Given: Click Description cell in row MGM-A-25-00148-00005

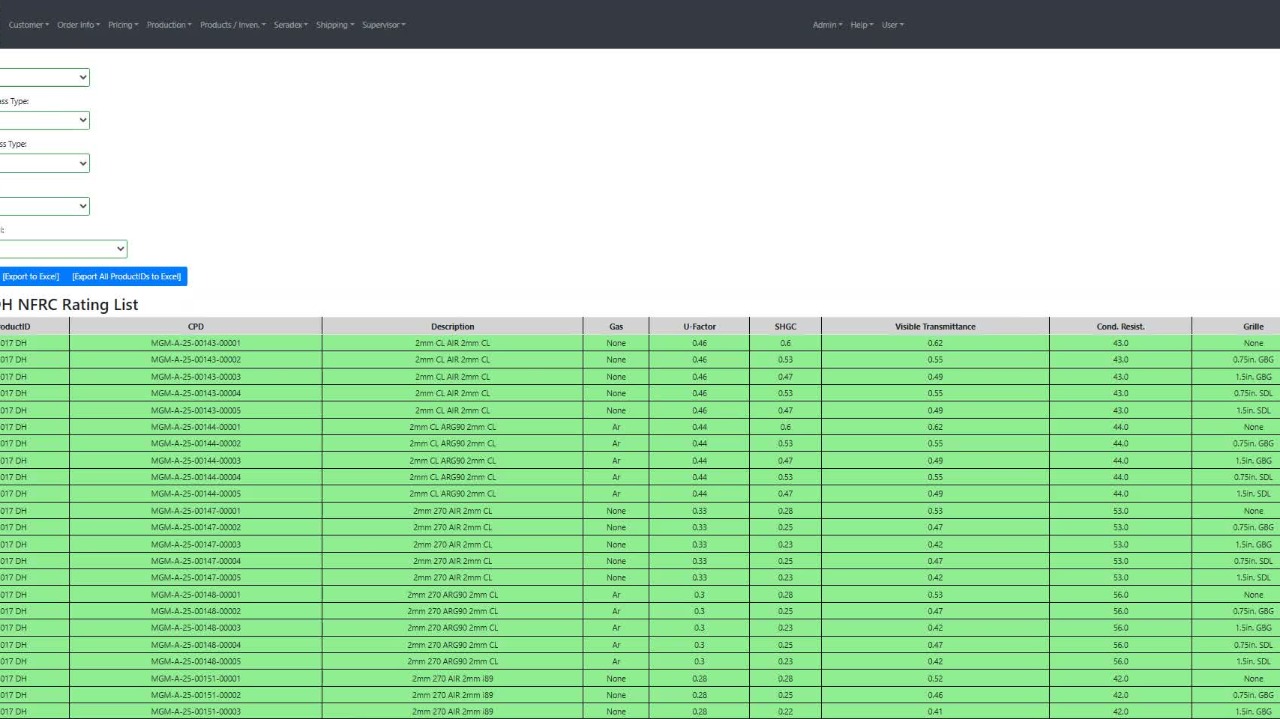Looking at the screenshot, I should 453,661.
